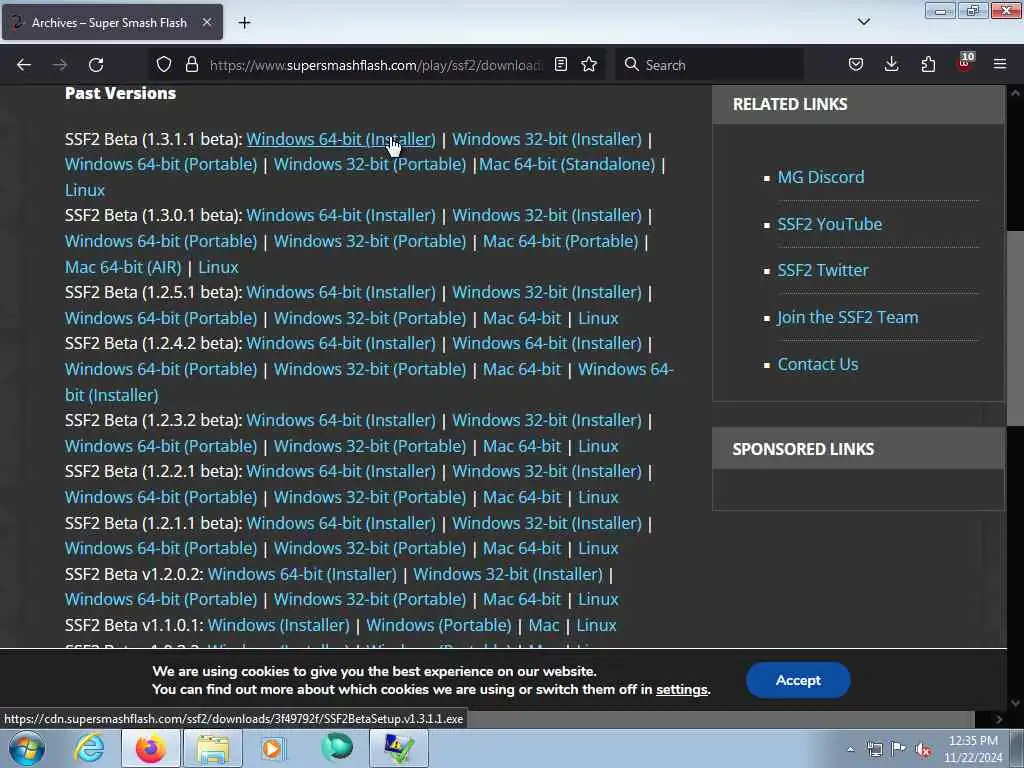The width and height of the screenshot is (1024, 768).
Task: Open uBlock extension icon with badge 10
Action: coord(965,63)
